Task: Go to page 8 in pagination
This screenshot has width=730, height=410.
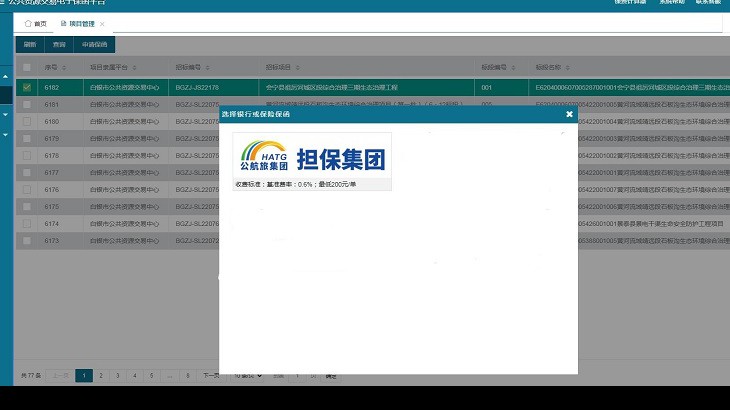Action: (188, 376)
